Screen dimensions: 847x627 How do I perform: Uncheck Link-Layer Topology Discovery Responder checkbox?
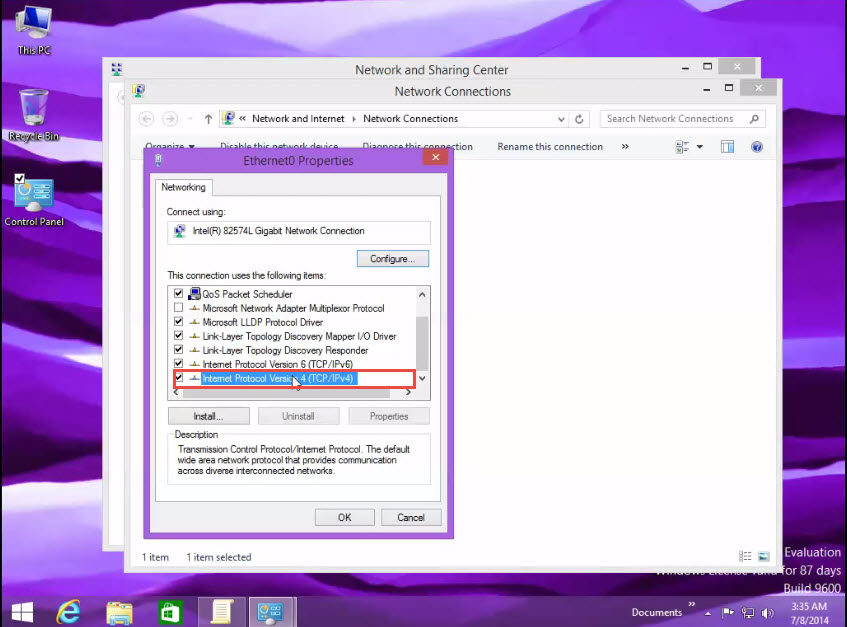tap(179, 350)
